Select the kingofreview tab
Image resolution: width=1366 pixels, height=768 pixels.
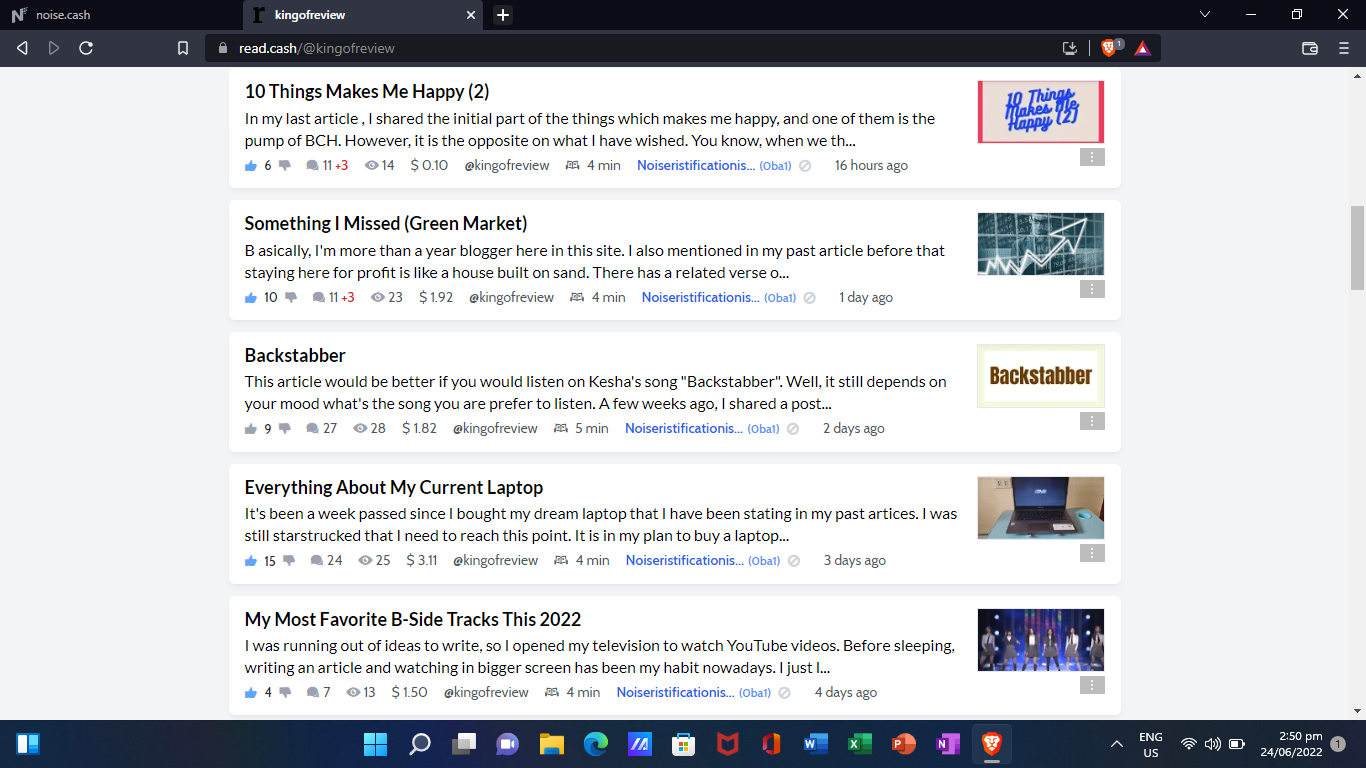[x=363, y=15]
